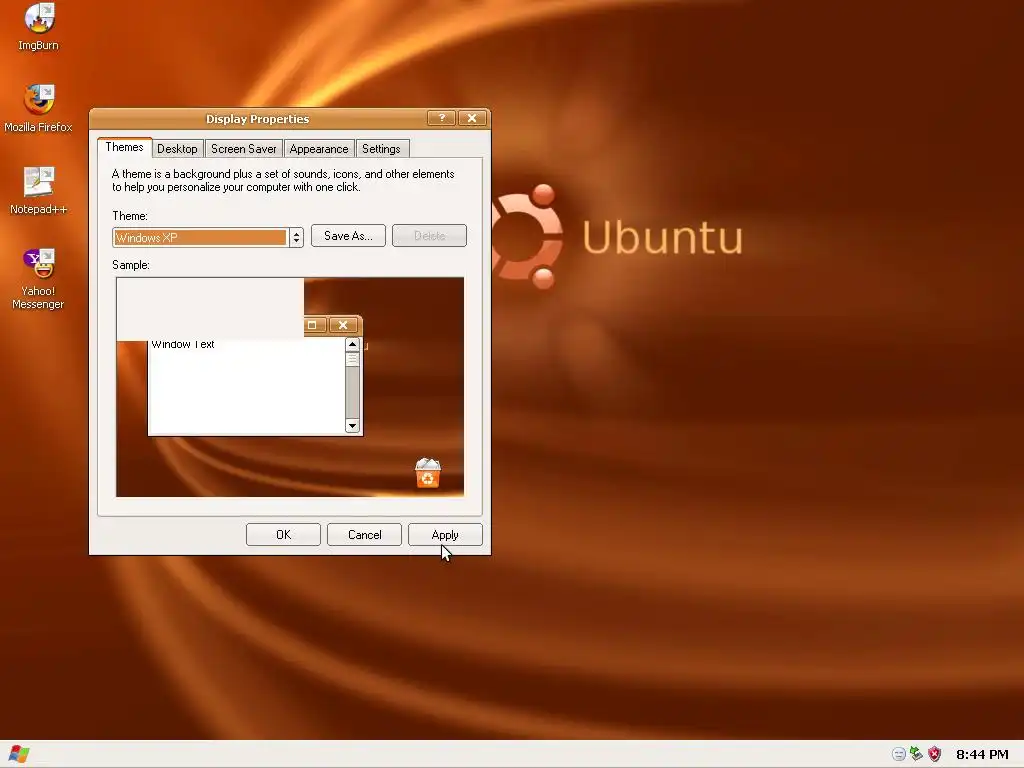Click sample scrollbar up arrow
This screenshot has width=1024, height=768.
tap(353, 344)
